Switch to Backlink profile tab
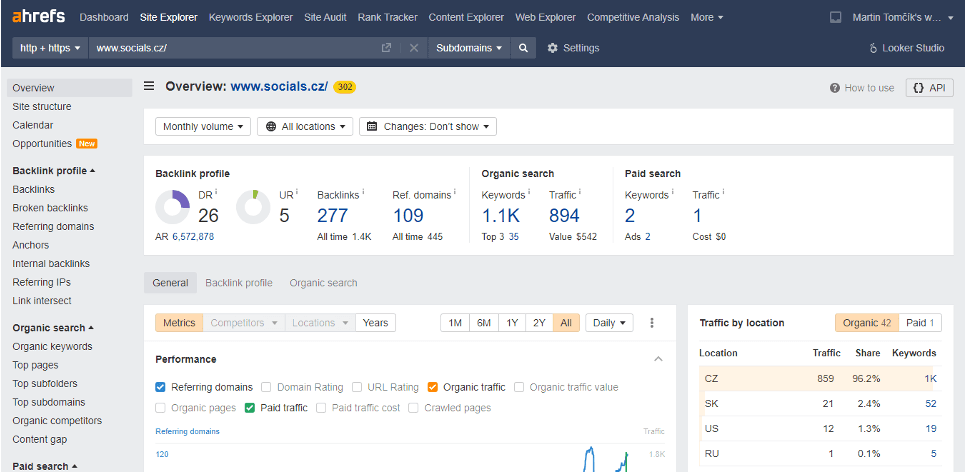The height and width of the screenshot is (472, 966). [238, 283]
